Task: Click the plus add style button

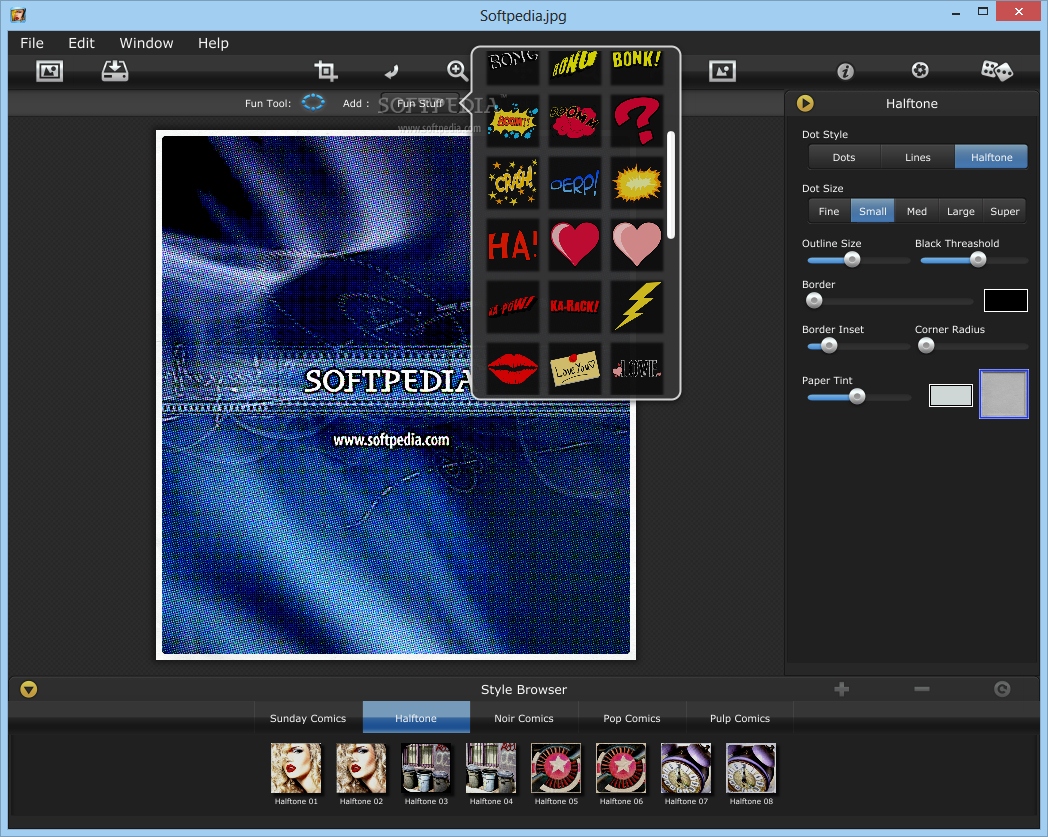Action: point(841,689)
